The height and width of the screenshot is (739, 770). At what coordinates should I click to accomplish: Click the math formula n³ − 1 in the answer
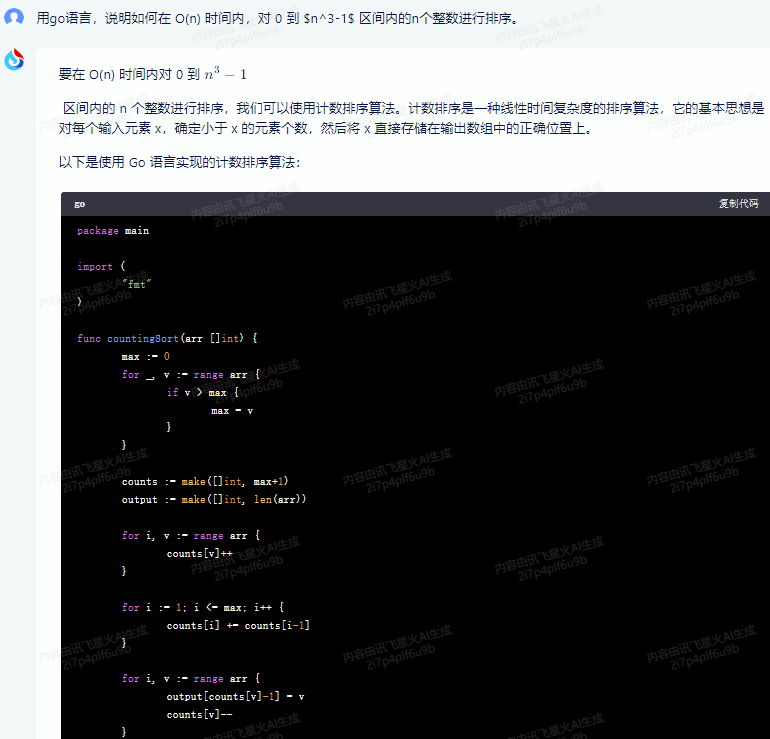(225, 73)
